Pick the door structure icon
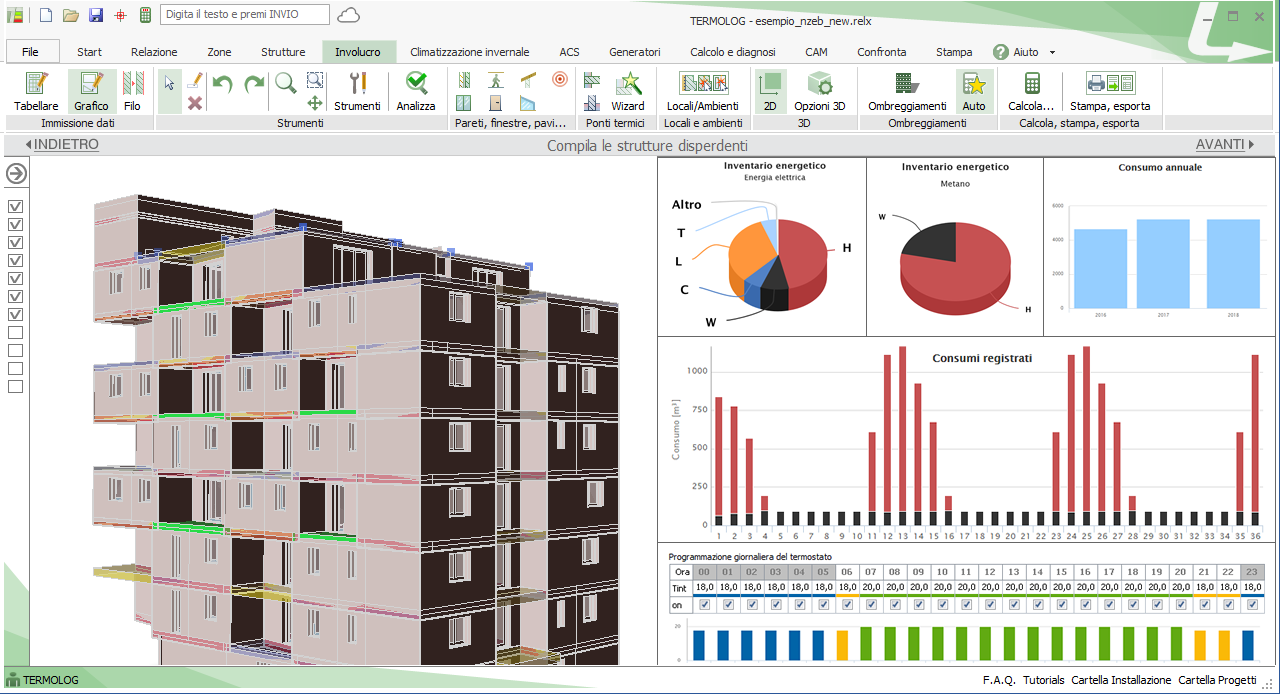 [495, 103]
